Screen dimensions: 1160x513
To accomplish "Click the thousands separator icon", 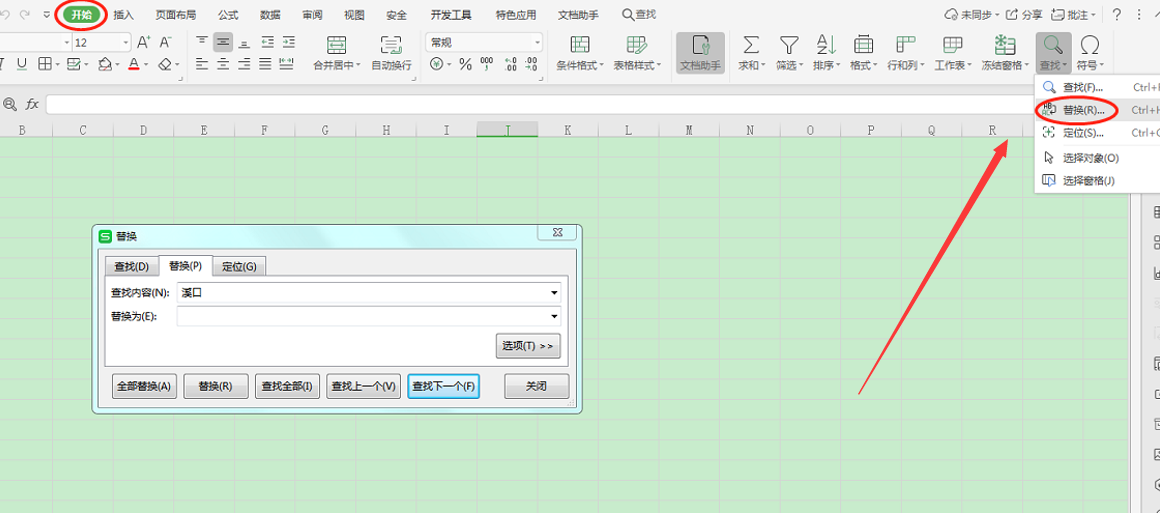I will pyautogui.click(x=487, y=64).
